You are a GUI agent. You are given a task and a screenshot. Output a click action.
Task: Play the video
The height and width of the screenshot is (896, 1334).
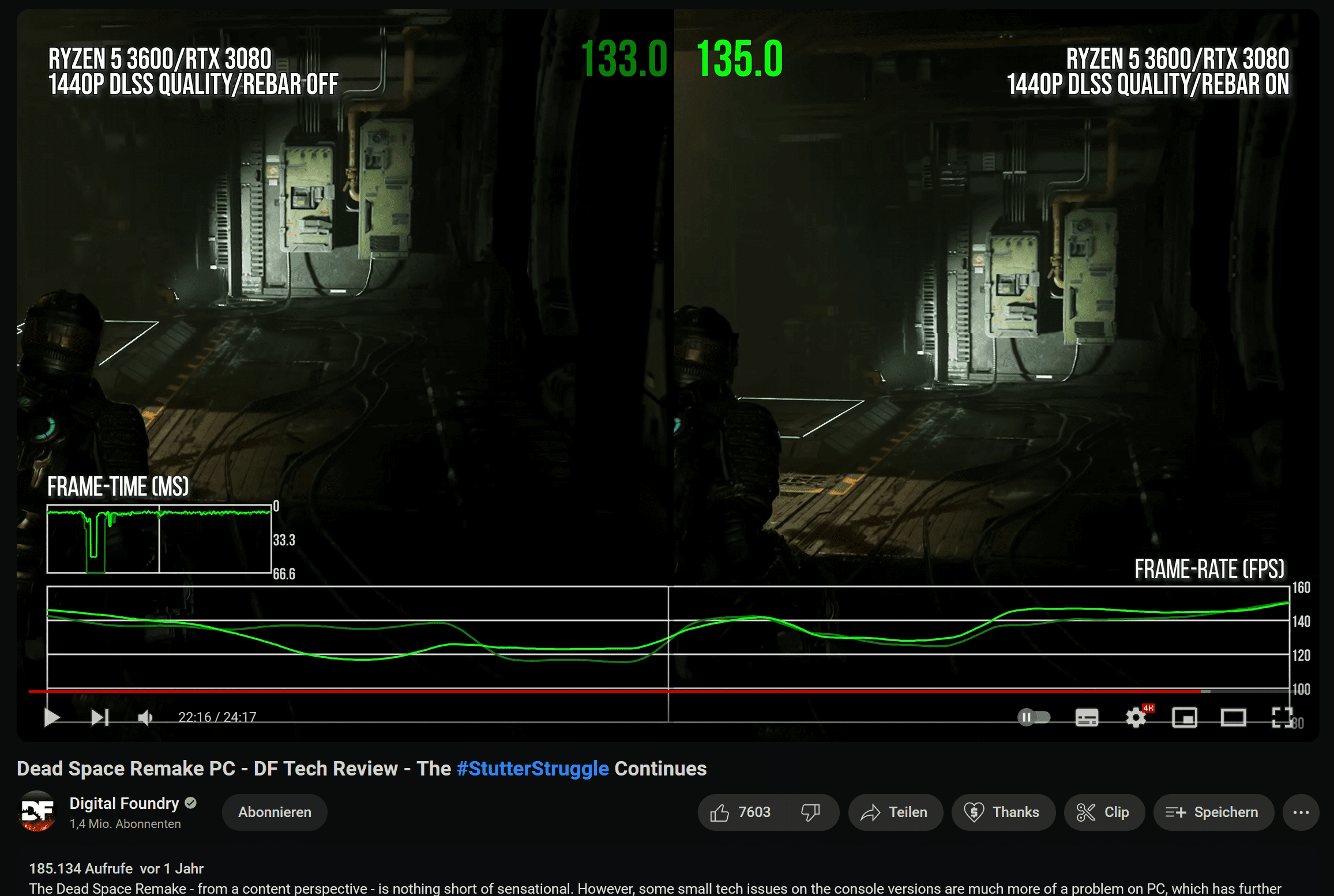tap(52, 717)
